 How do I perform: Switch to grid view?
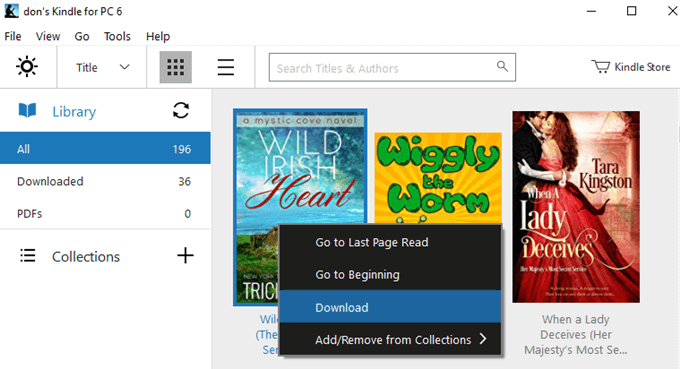tap(176, 67)
